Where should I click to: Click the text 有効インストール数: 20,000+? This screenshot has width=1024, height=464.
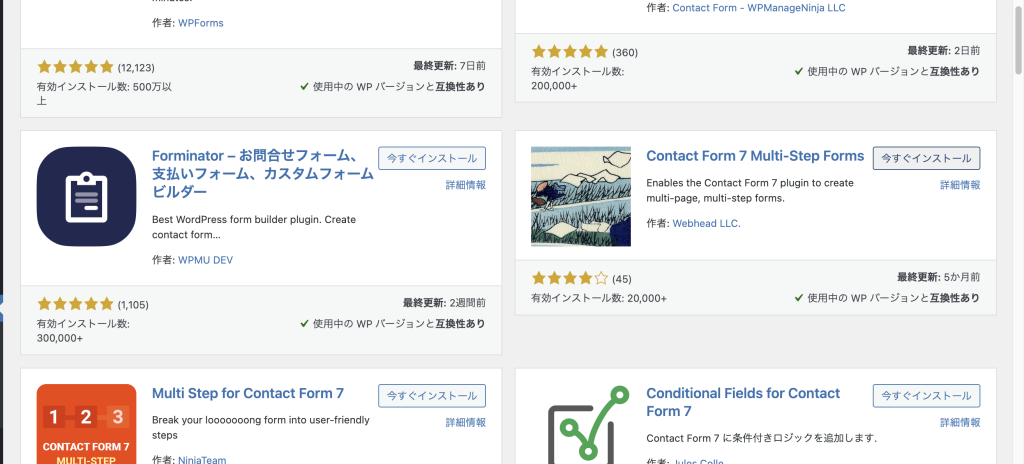pyautogui.click(x=599, y=298)
